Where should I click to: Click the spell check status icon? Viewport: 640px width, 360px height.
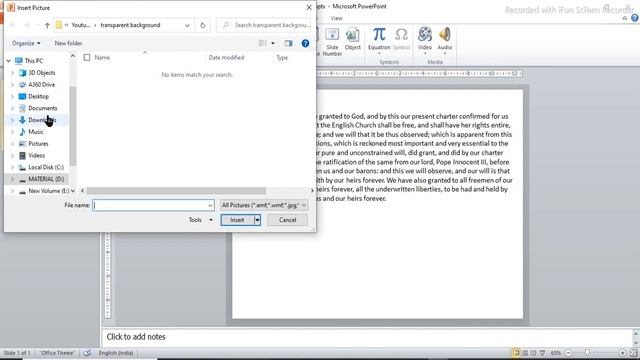point(87,353)
